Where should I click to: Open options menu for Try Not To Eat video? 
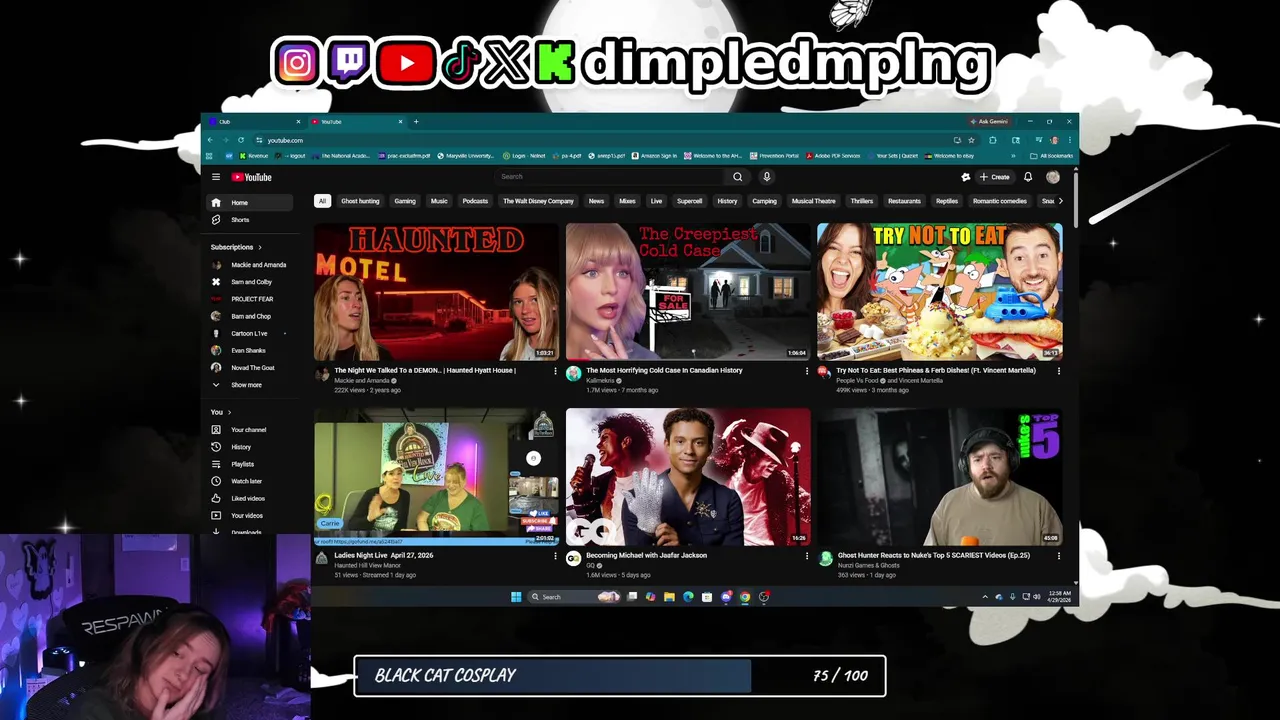tap(1059, 371)
